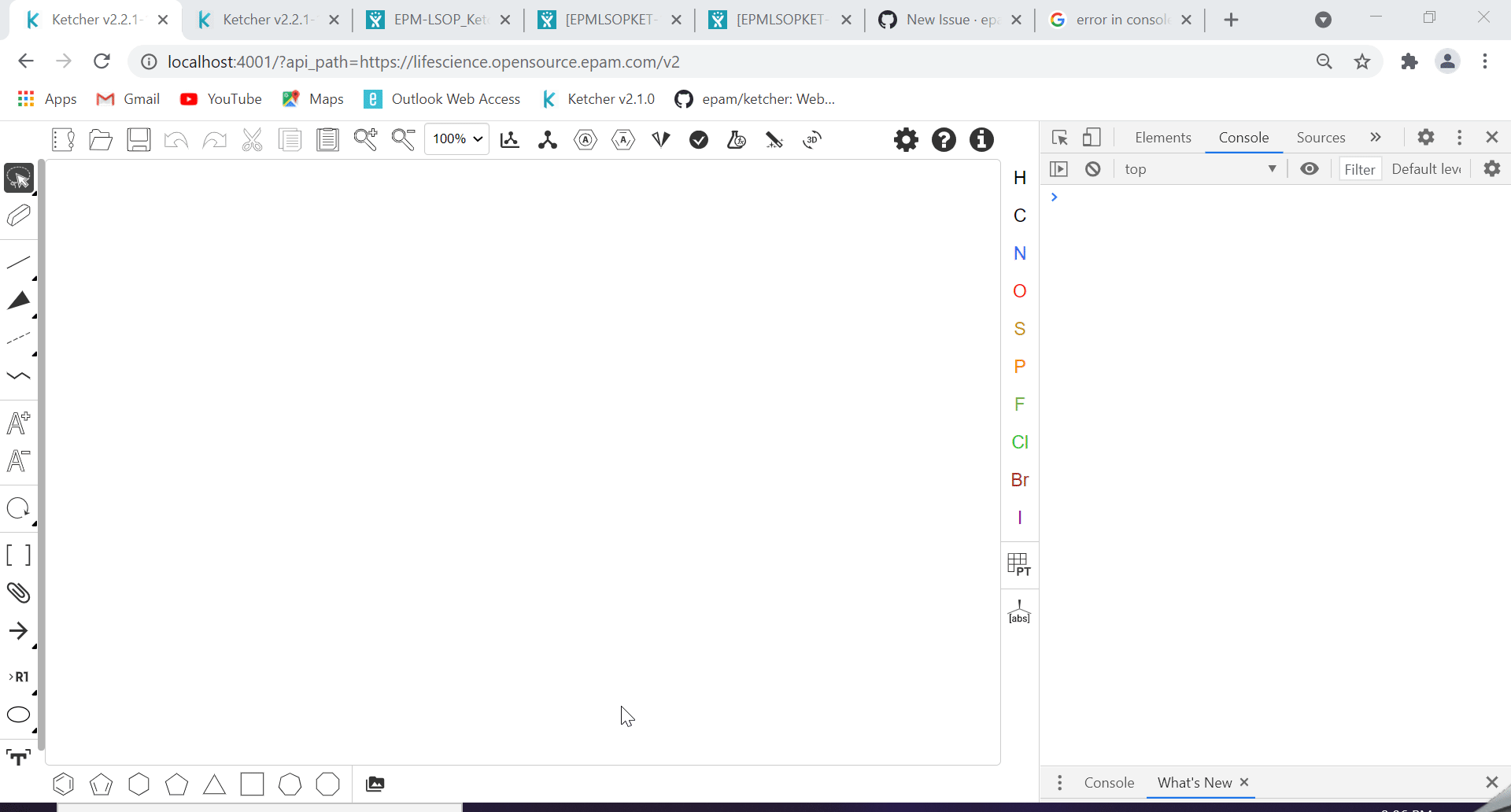1511x812 pixels.
Task: Clear canvas with New document icon
Action: tap(63, 140)
